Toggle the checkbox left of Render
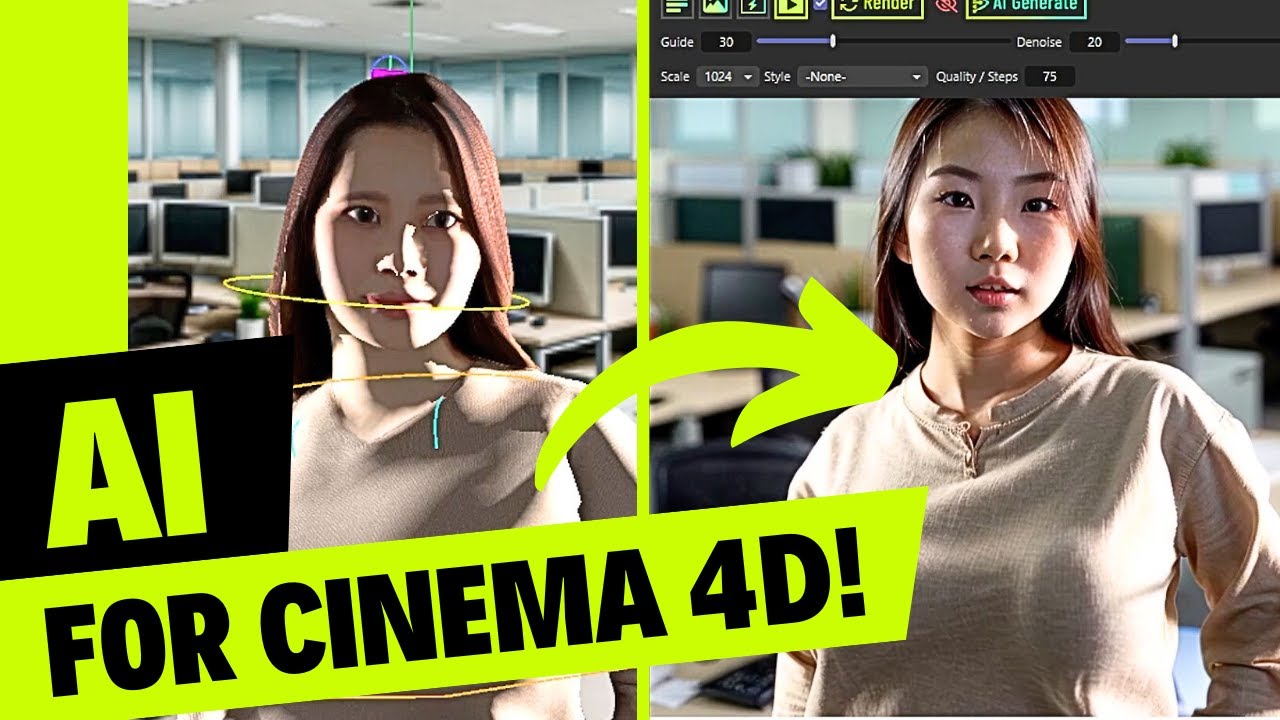This screenshot has width=1280, height=720. click(820, 5)
